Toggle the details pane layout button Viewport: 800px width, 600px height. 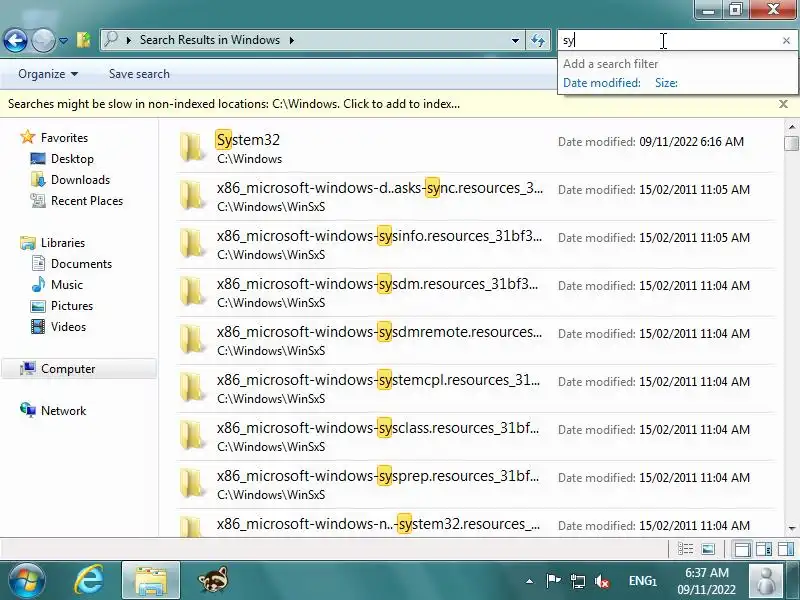coord(764,549)
